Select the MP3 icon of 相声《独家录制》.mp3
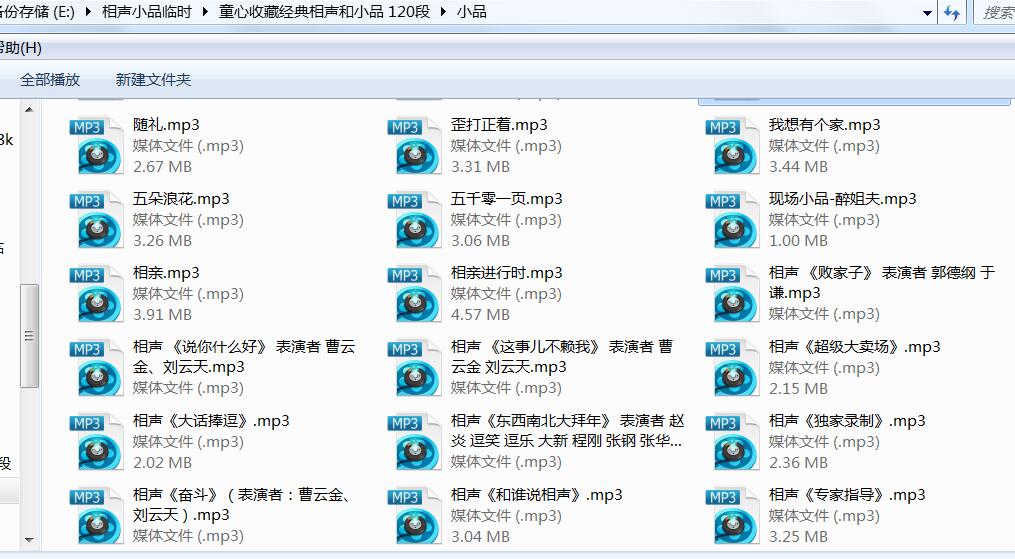Viewport: 1015px width, 559px height. 732,441
